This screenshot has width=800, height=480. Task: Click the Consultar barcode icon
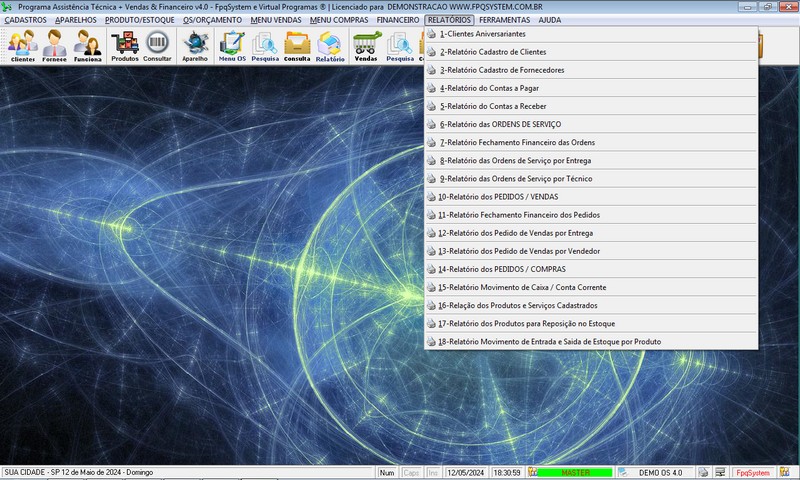[157, 45]
